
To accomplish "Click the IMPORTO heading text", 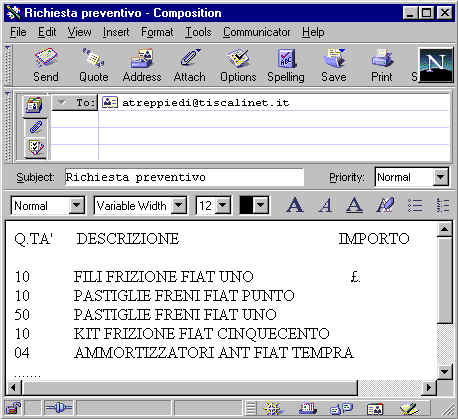I will coord(374,239).
